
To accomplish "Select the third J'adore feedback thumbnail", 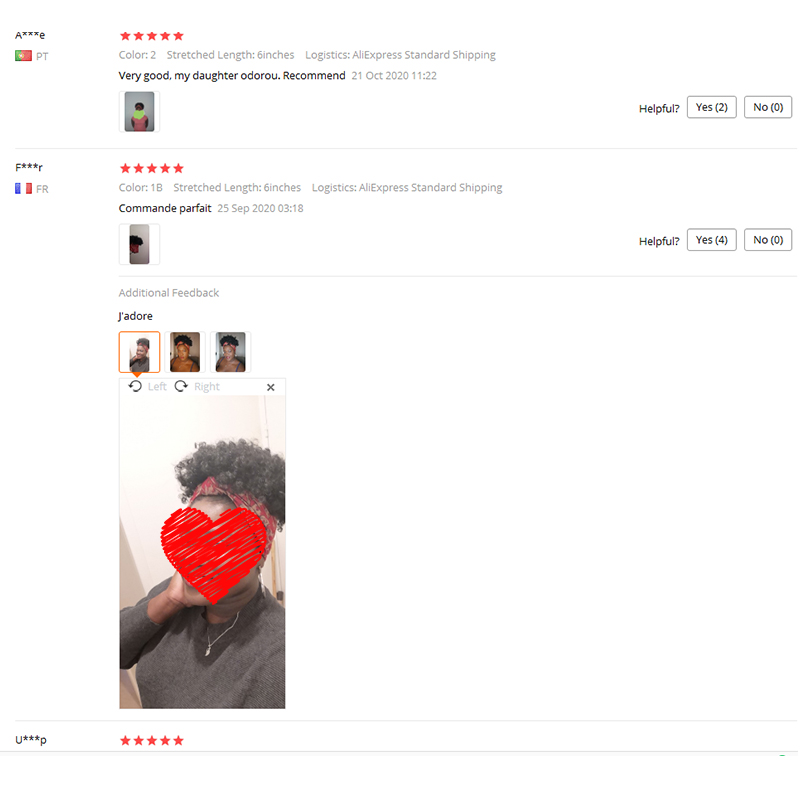I will (x=231, y=352).
